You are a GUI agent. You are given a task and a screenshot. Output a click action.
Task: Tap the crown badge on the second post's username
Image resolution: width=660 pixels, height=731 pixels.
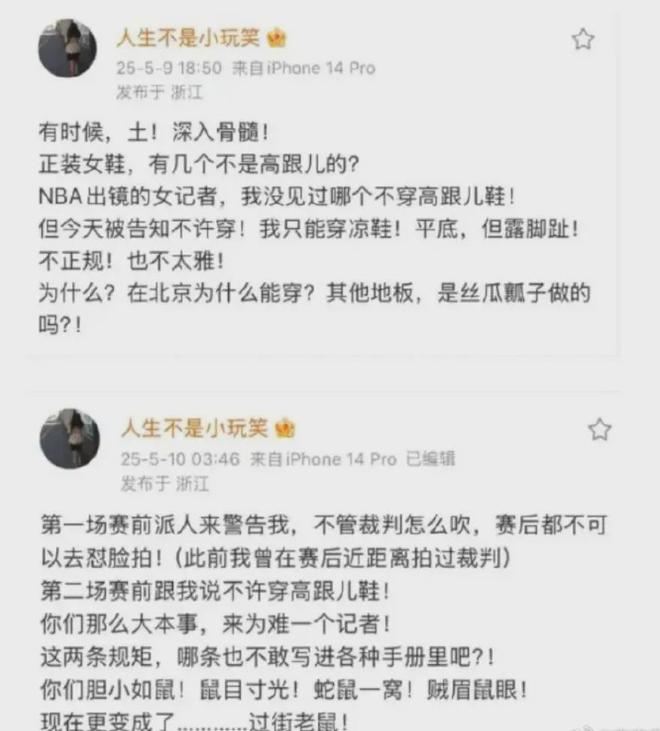tap(284, 428)
